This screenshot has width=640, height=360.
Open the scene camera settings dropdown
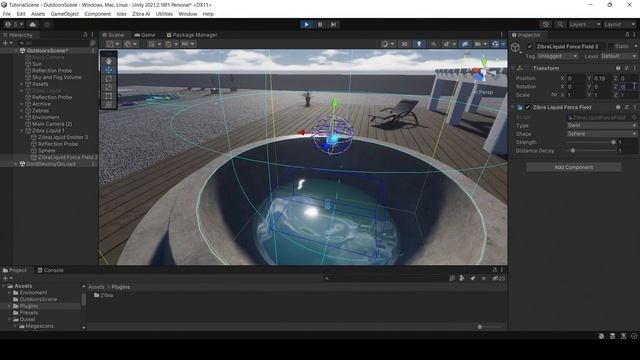click(480, 44)
